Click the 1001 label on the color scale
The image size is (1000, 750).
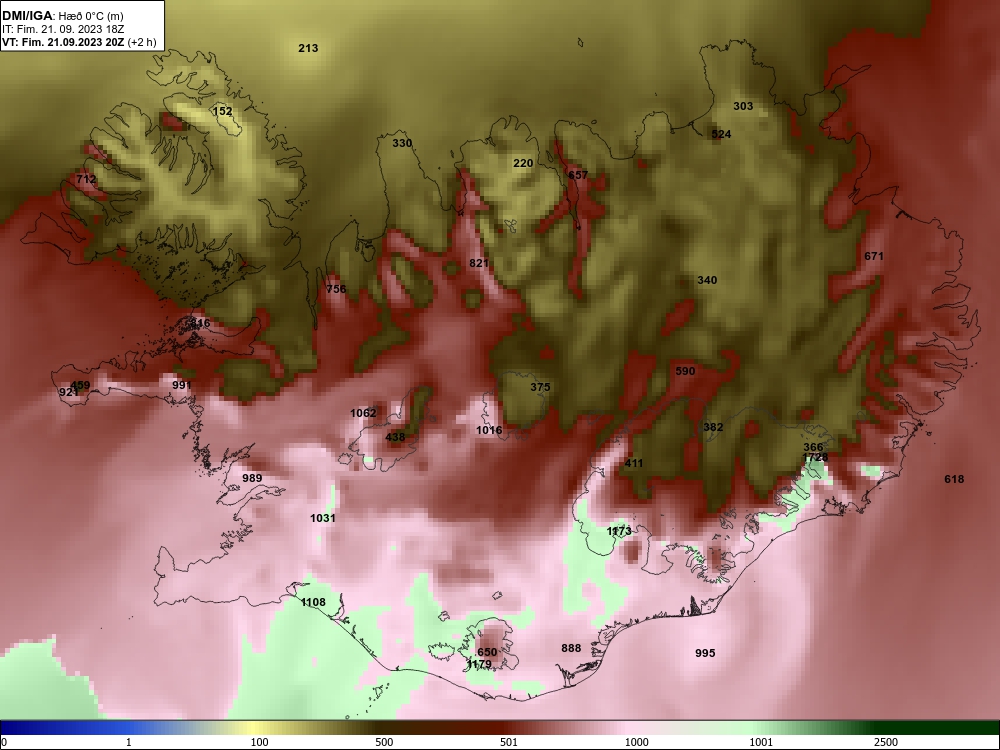point(761,742)
